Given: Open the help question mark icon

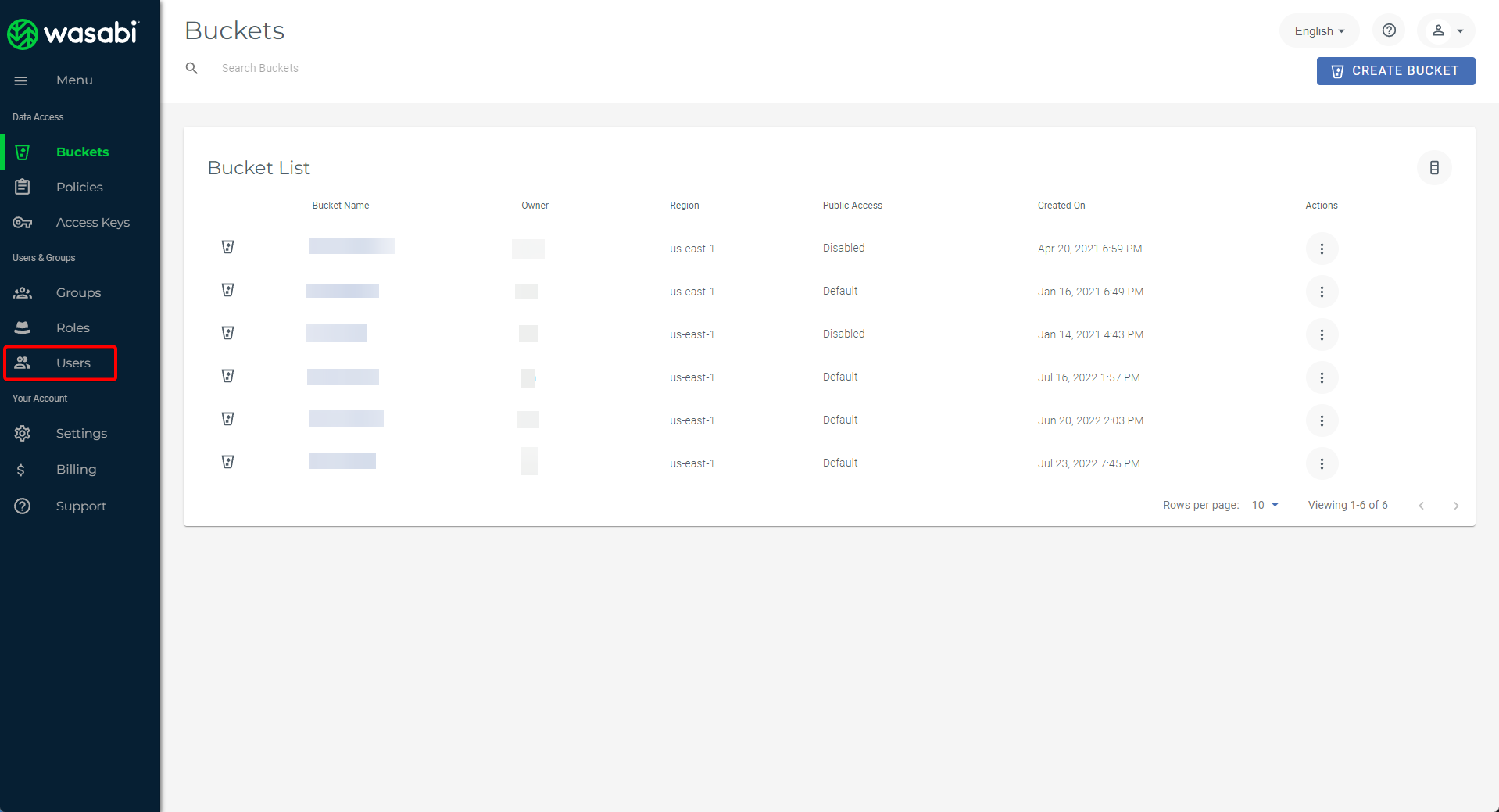Looking at the screenshot, I should pyautogui.click(x=1389, y=30).
